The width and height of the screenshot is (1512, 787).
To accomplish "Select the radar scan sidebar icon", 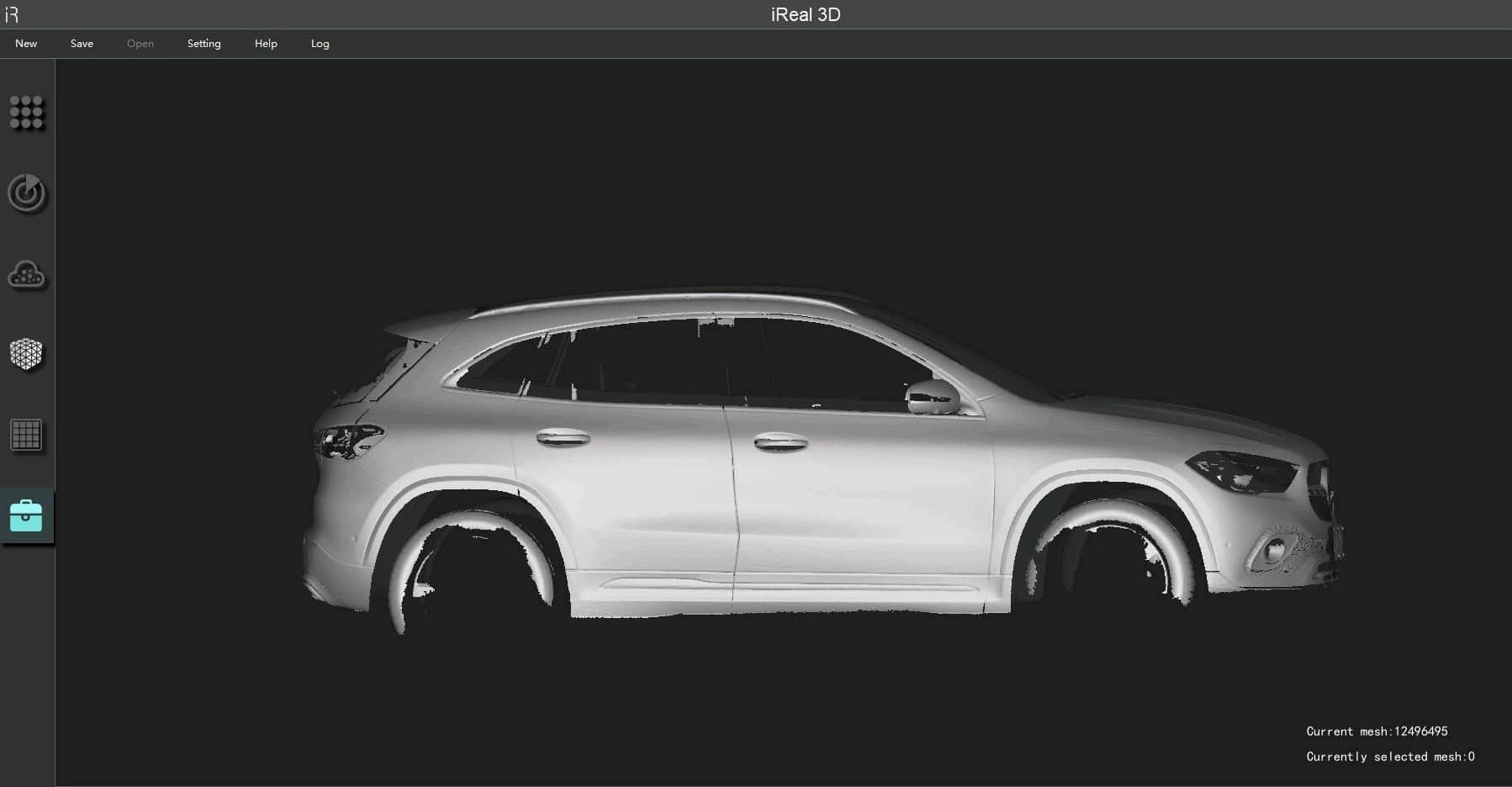I will [x=26, y=193].
